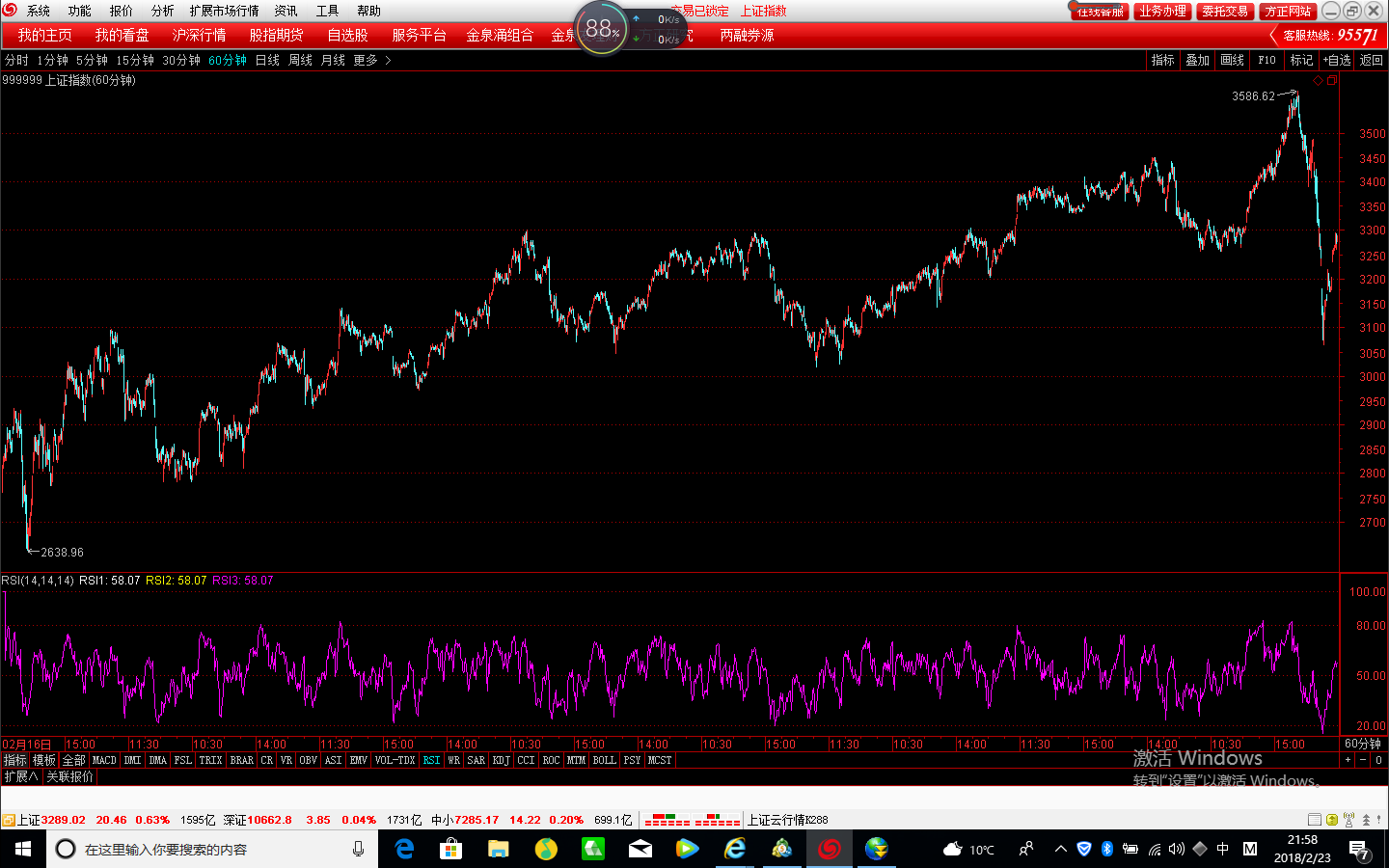Click the F10 info button
1389x868 pixels.
tap(1266, 60)
